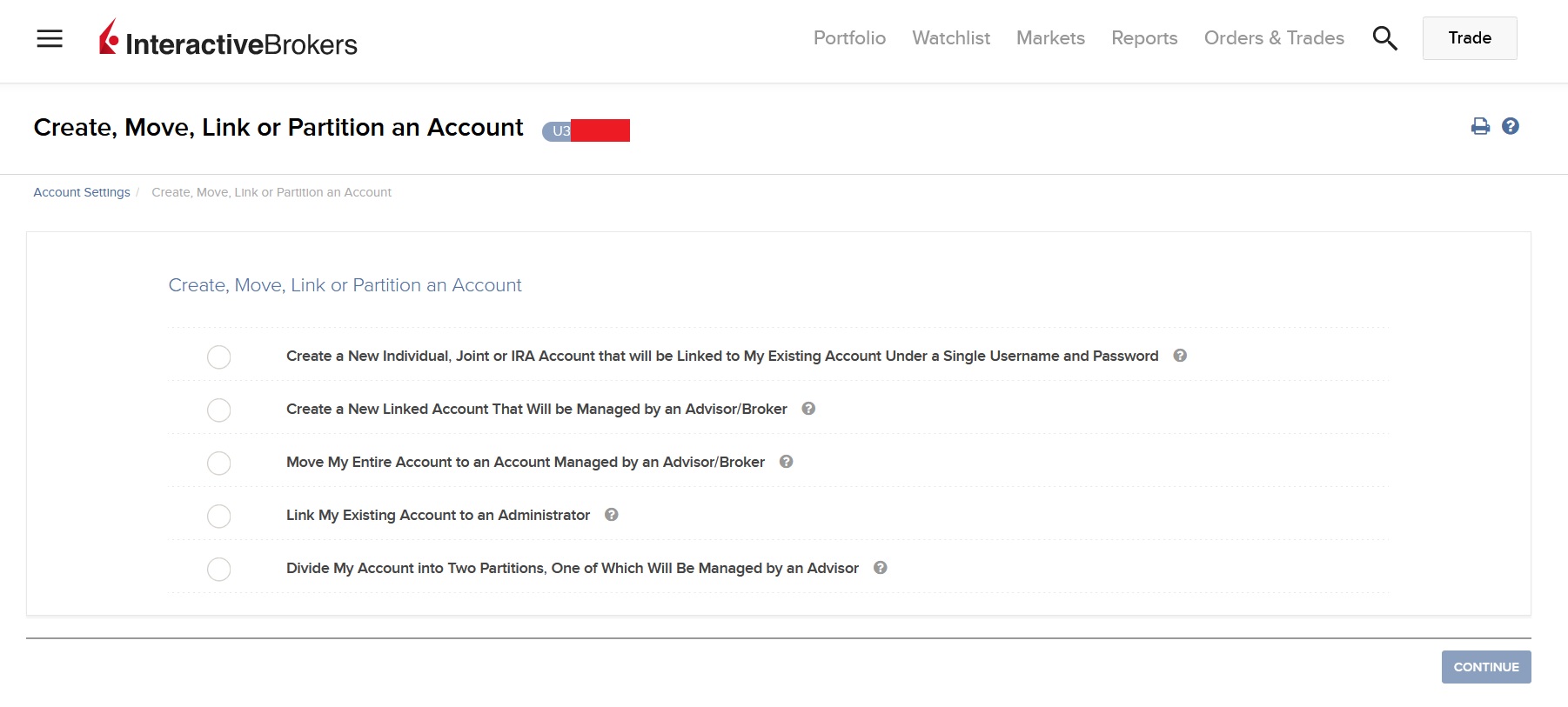This screenshot has width=1568, height=707.
Task: Open the hamburger navigation menu
Action: [x=50, y=38]
